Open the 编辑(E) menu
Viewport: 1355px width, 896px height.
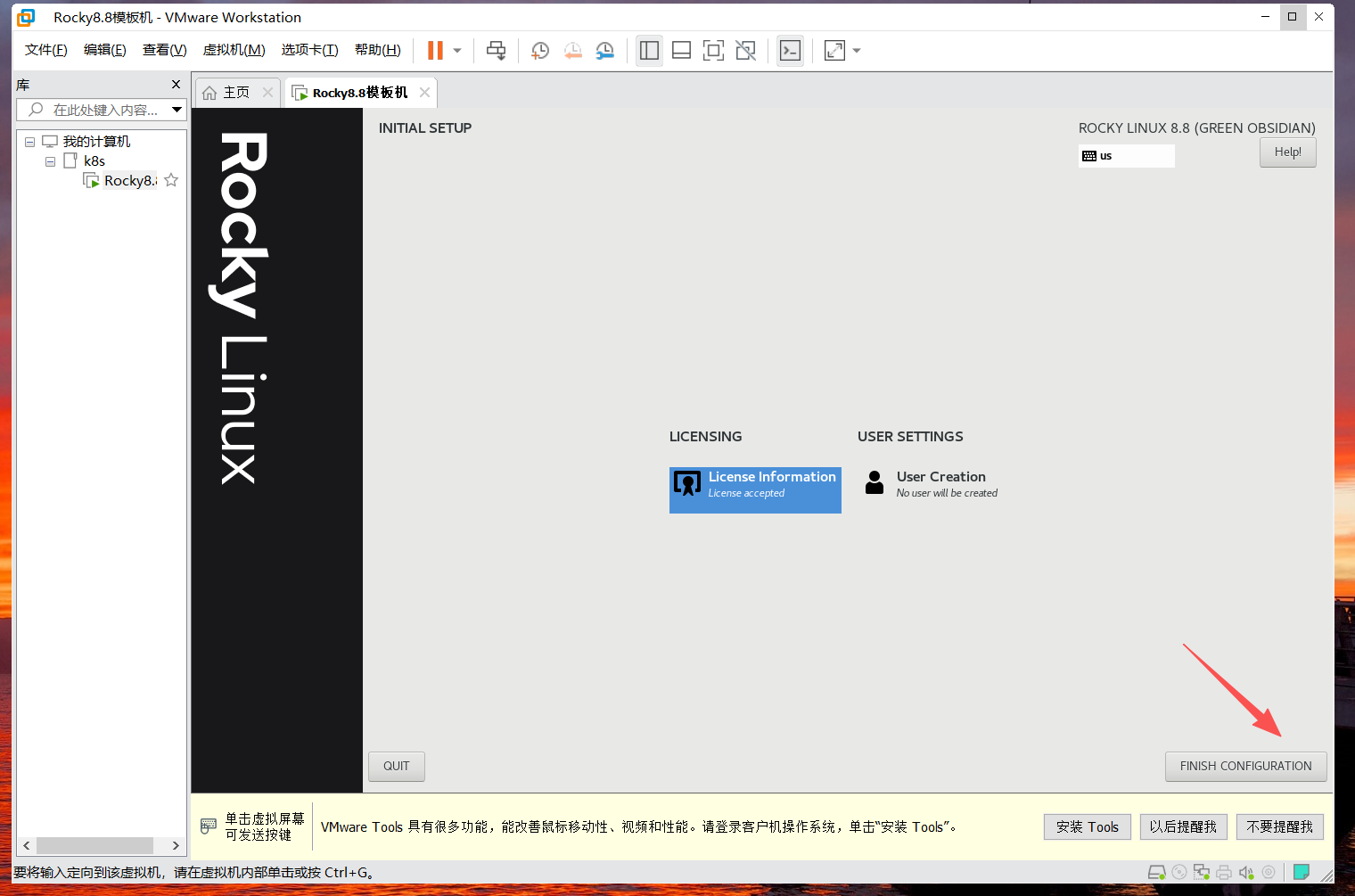pyautogui.click(x=105, y=50)
